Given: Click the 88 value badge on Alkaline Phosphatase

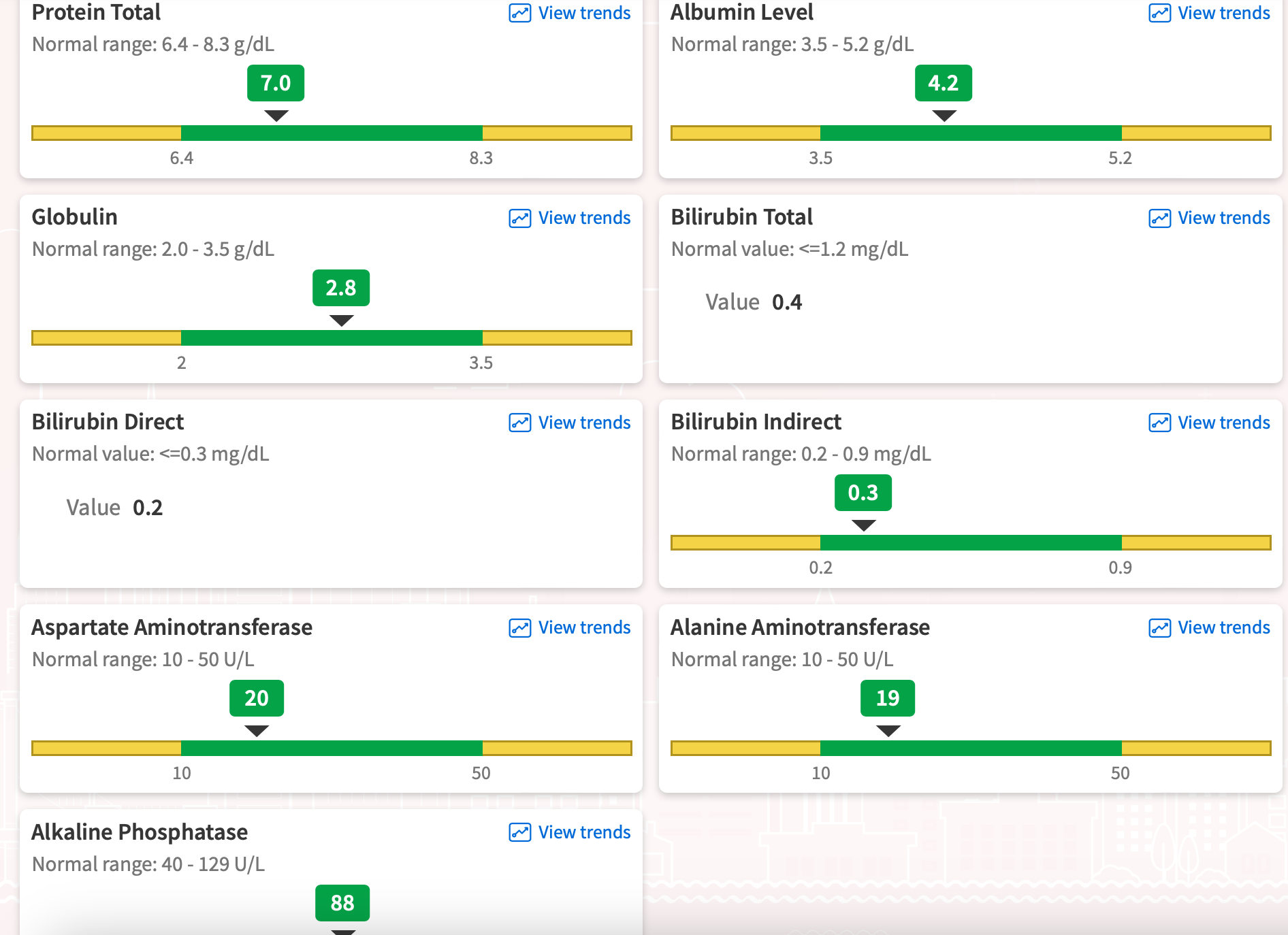Looking at the screenshot, I should click(342, 903).
